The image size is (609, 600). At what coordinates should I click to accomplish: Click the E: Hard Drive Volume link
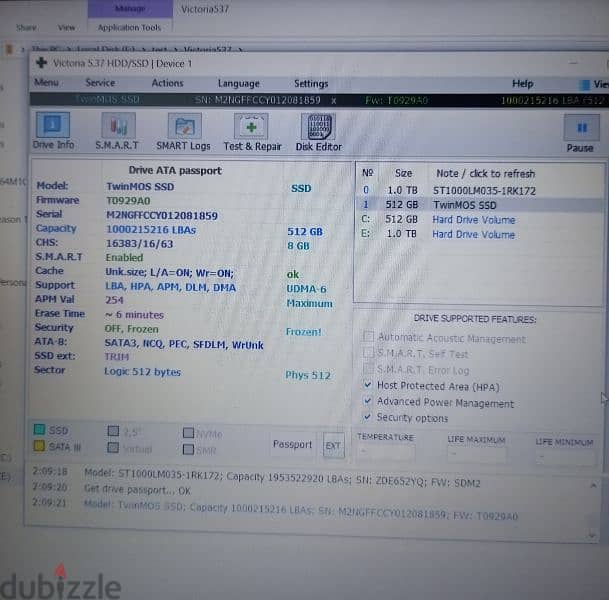click(473, 235)
